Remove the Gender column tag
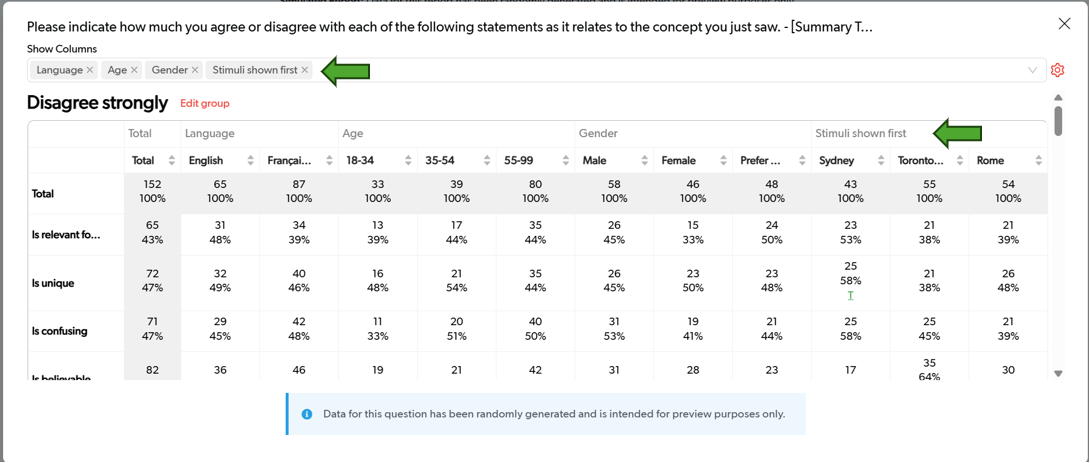Image resolution: width=1090 pixels, height=463 pixels. [x=195, y=70]
